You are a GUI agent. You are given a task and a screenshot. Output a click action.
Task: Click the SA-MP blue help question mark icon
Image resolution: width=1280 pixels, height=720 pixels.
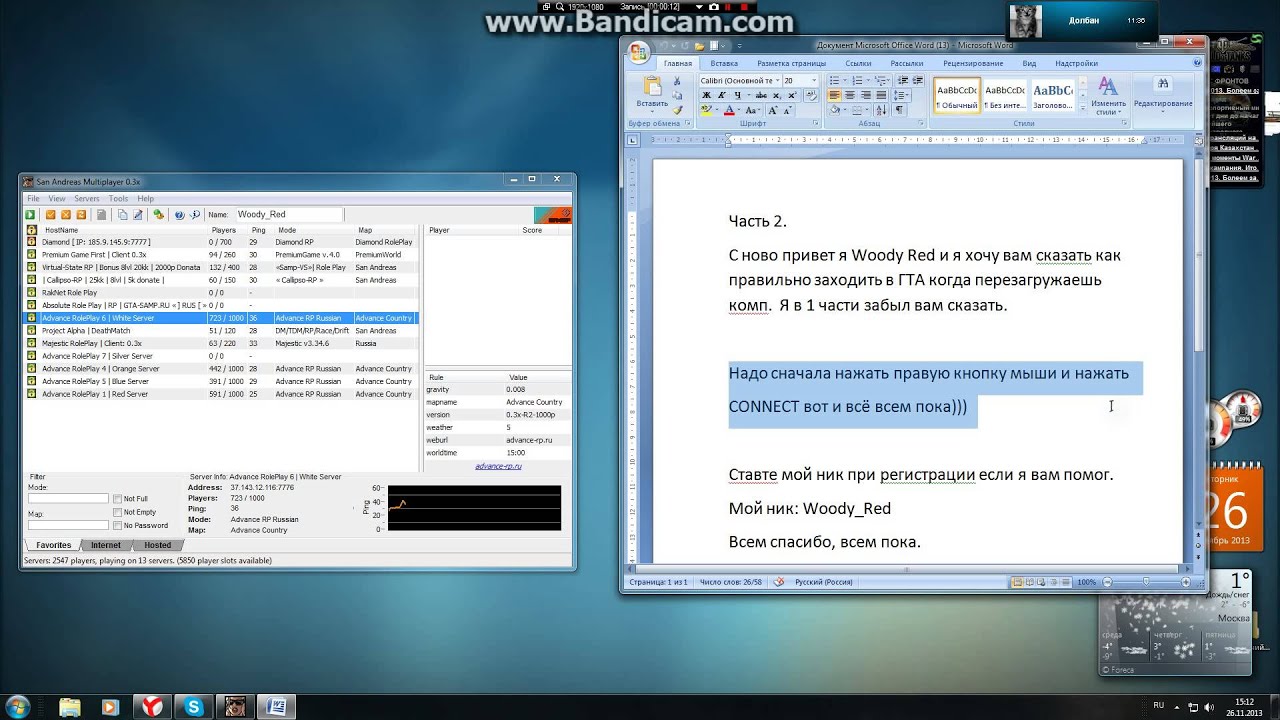tap(179, 215)
